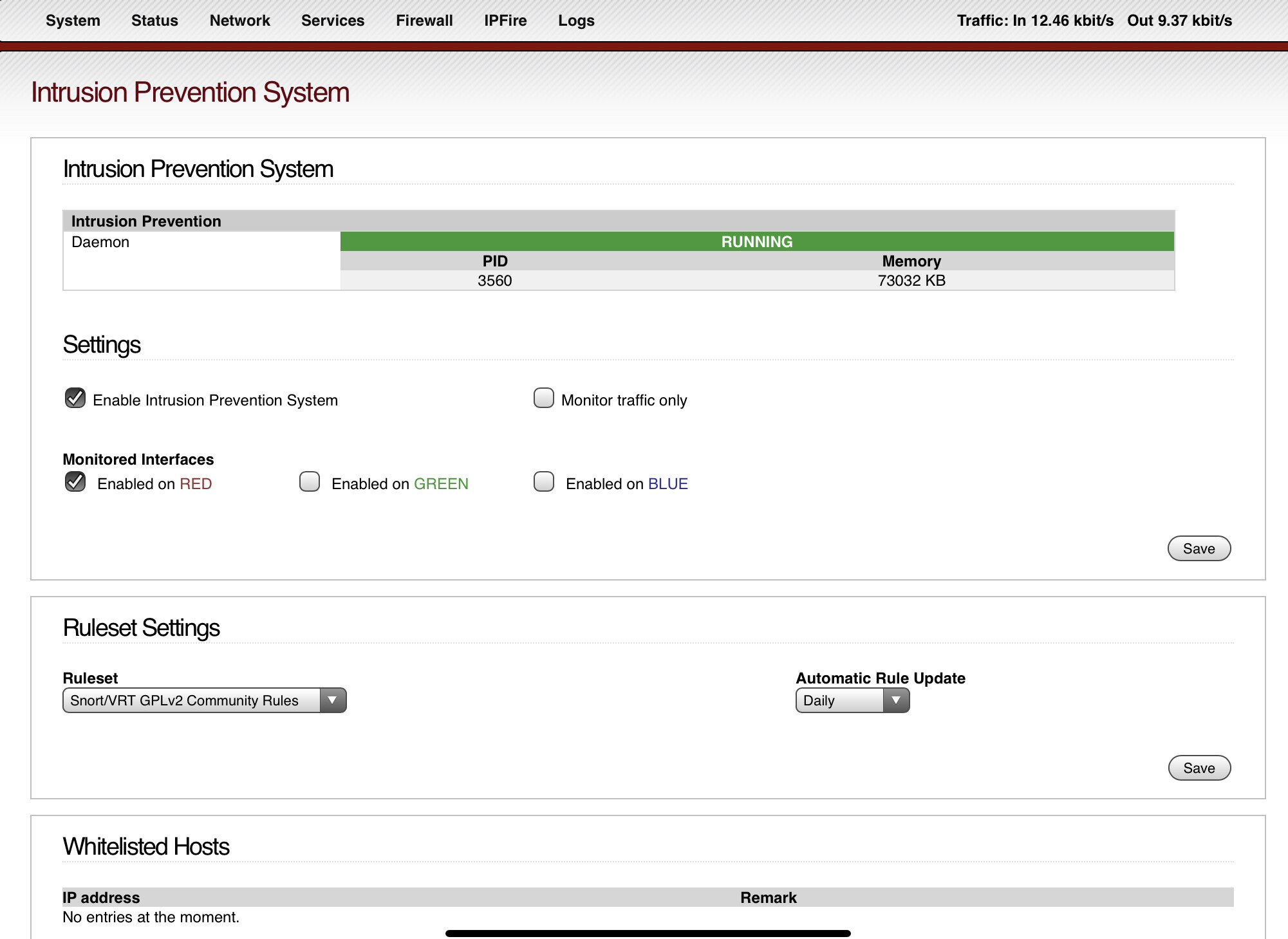Check Enabled on BLUE interface
1288x939 pixels.
544,482
